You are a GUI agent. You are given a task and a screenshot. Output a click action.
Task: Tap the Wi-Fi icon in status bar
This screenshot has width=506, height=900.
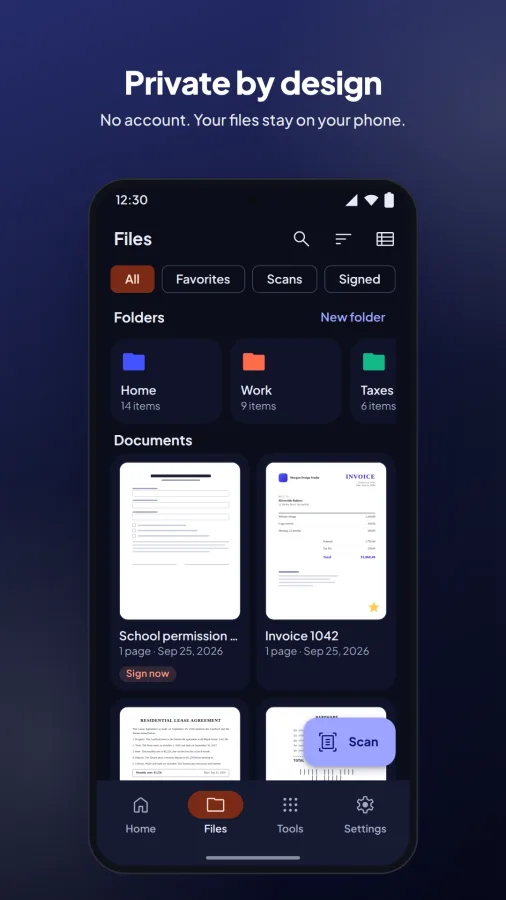coord(371,200)
